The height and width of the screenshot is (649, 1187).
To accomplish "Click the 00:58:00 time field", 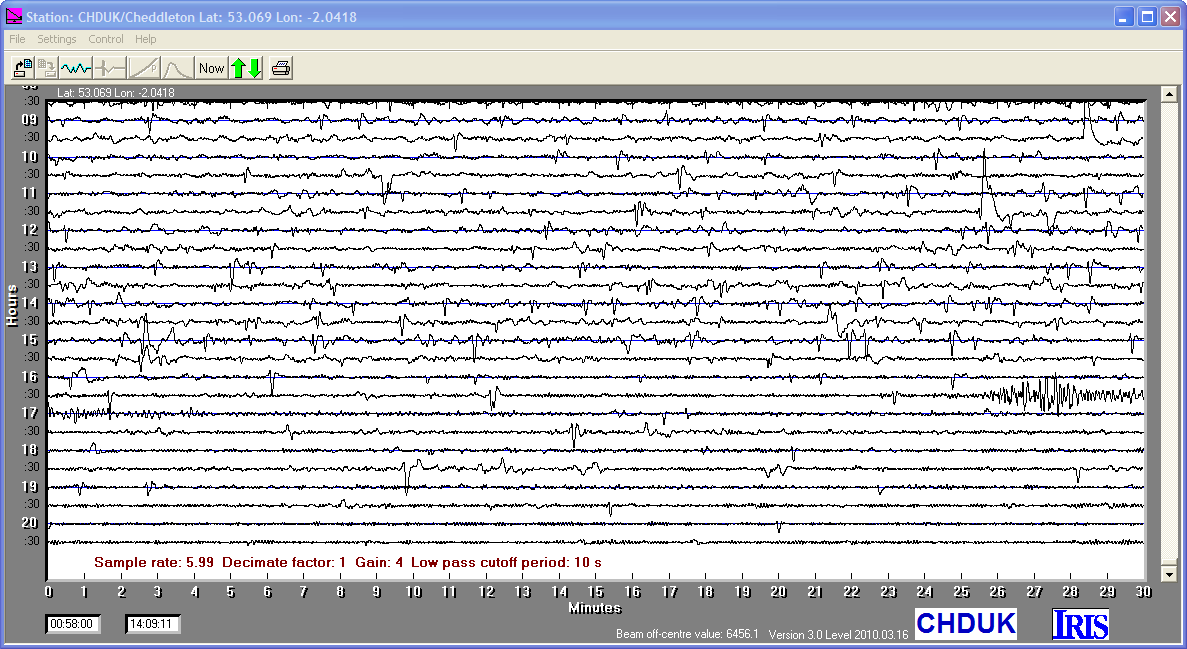I will pos(72,624).
